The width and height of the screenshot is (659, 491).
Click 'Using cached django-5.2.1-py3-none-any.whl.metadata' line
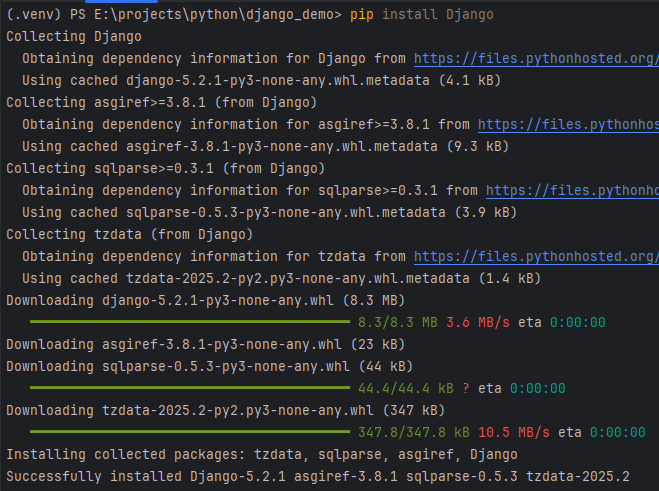pos(261,80)
